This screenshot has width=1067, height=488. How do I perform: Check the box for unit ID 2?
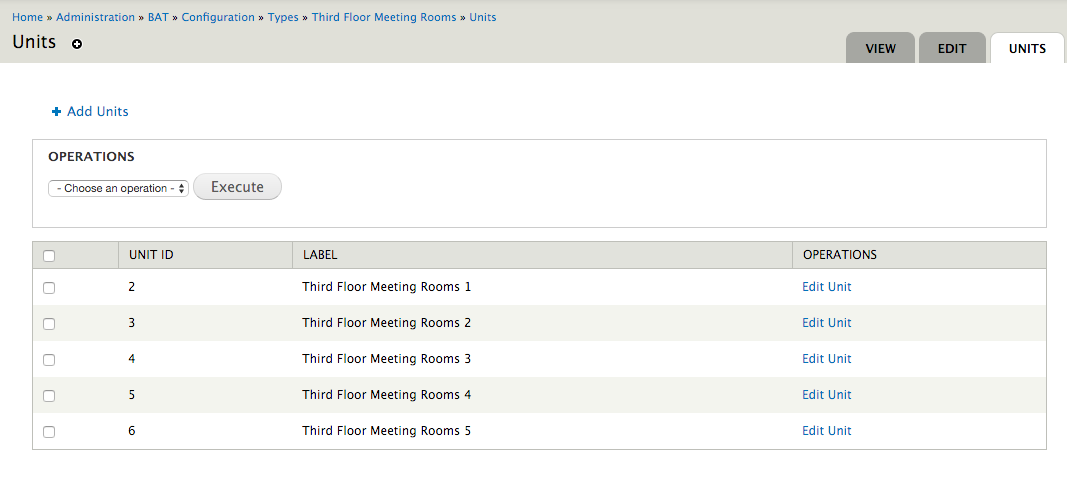coord(49,288)
